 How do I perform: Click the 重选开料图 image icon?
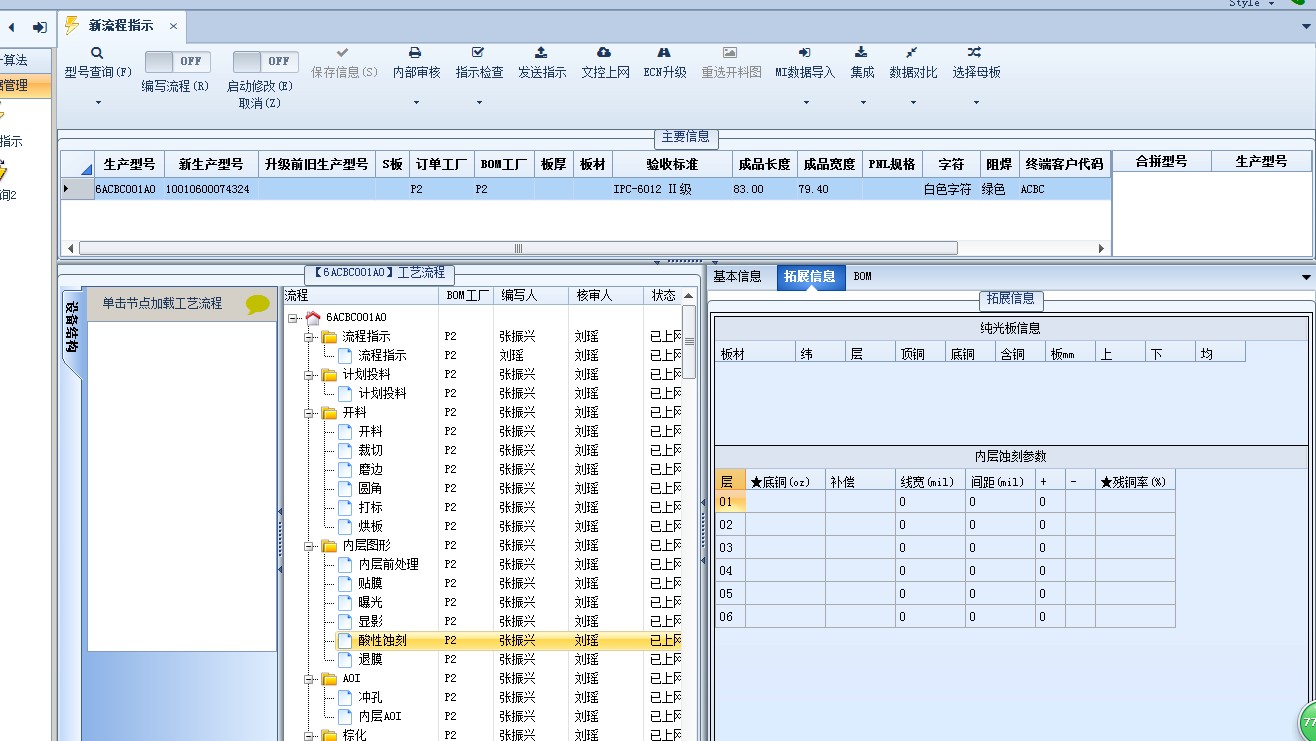tap(730, 53)
